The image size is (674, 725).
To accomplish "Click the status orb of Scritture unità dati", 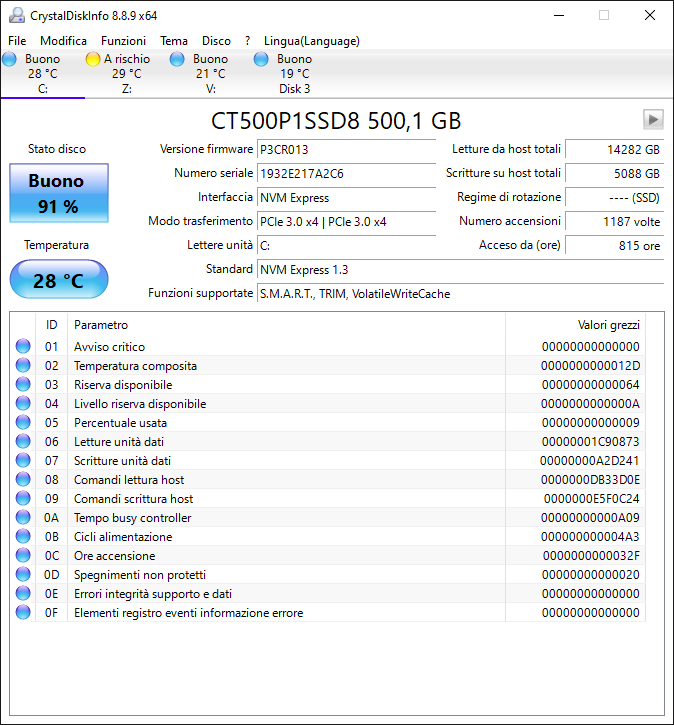I will point(23,460).
